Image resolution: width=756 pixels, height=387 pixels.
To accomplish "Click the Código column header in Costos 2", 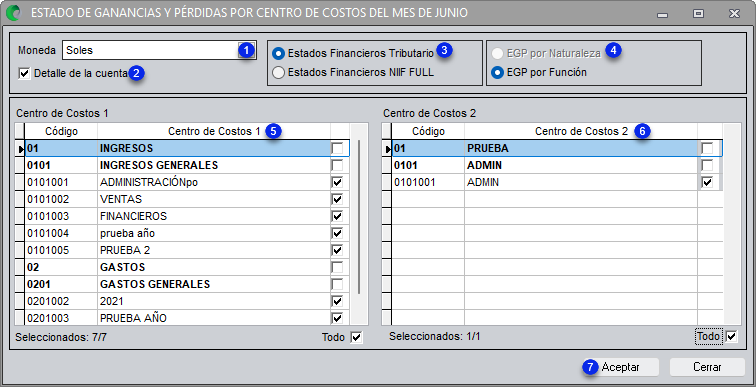I will pos(428,131).
